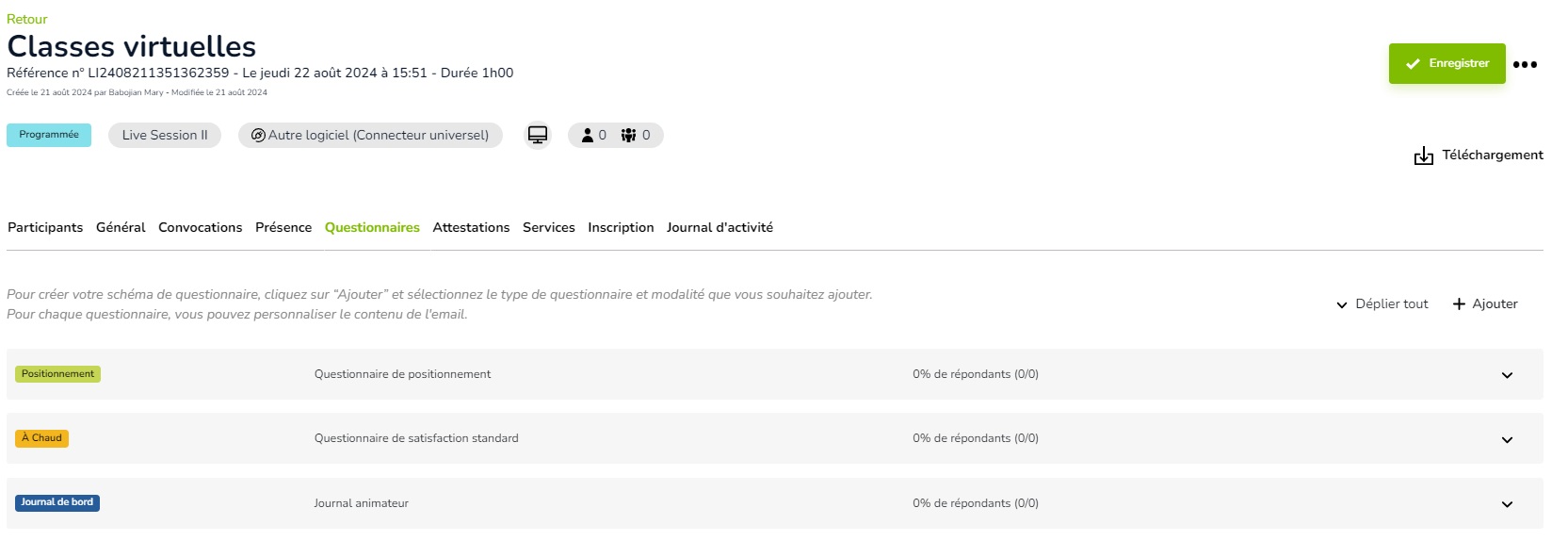
Task: Click the checkmark icon on Enregistrer
Action: click(x=1413, y=64)
